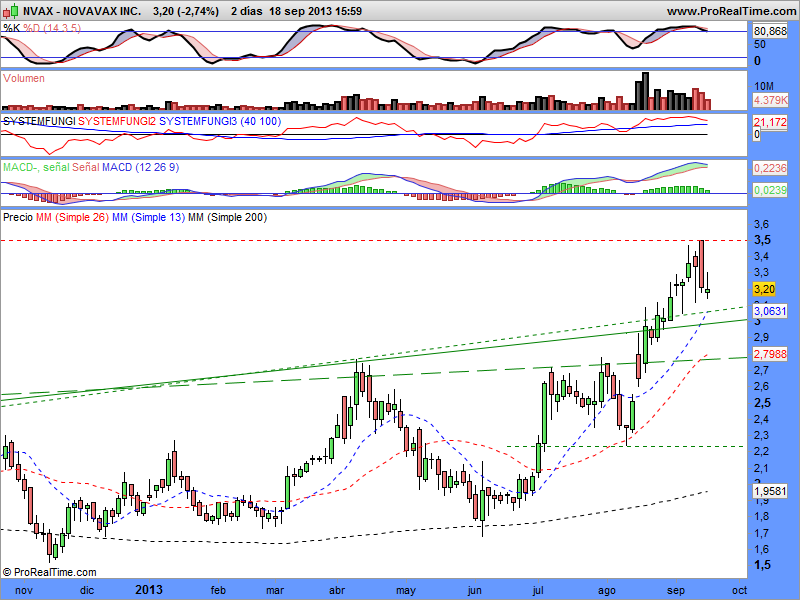
Task: Click the red moving average value 2,7988
Action: [x=770, y=354]
